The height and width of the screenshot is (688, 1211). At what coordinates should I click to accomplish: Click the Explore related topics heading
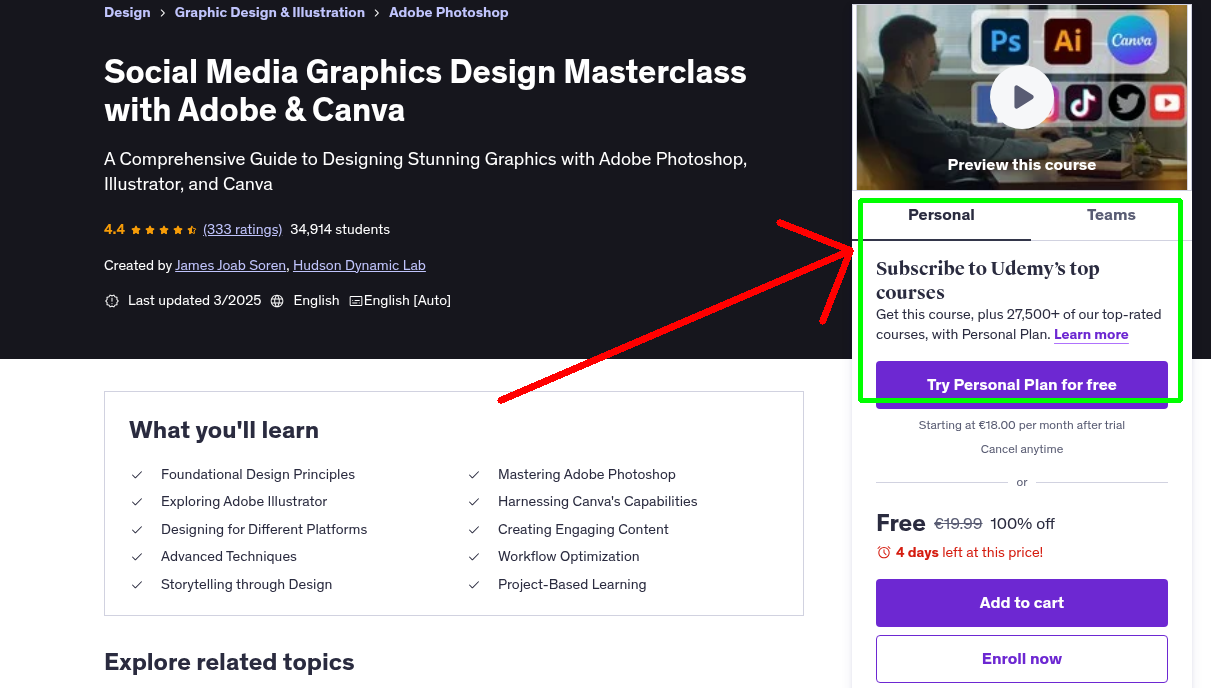[x=229, y=662]
